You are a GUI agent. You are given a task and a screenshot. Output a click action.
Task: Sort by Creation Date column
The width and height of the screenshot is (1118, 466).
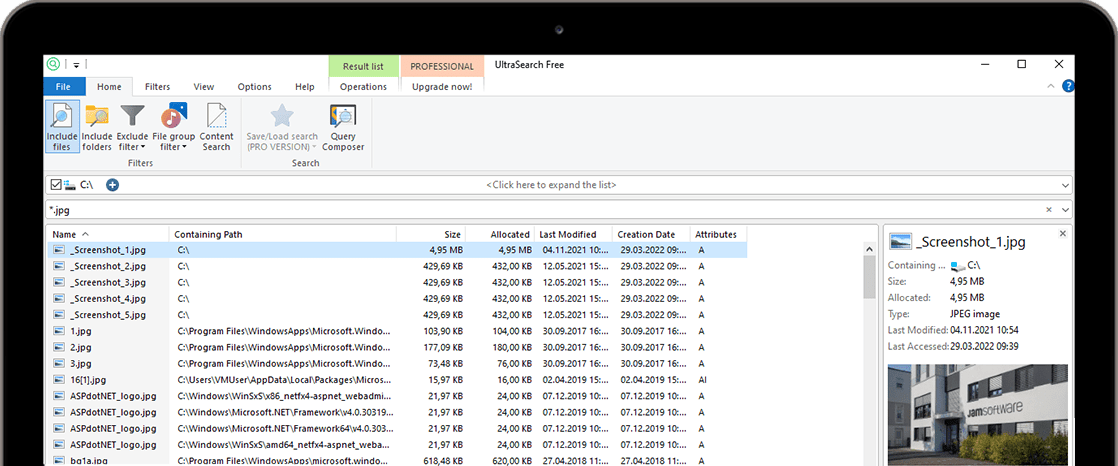651,234
